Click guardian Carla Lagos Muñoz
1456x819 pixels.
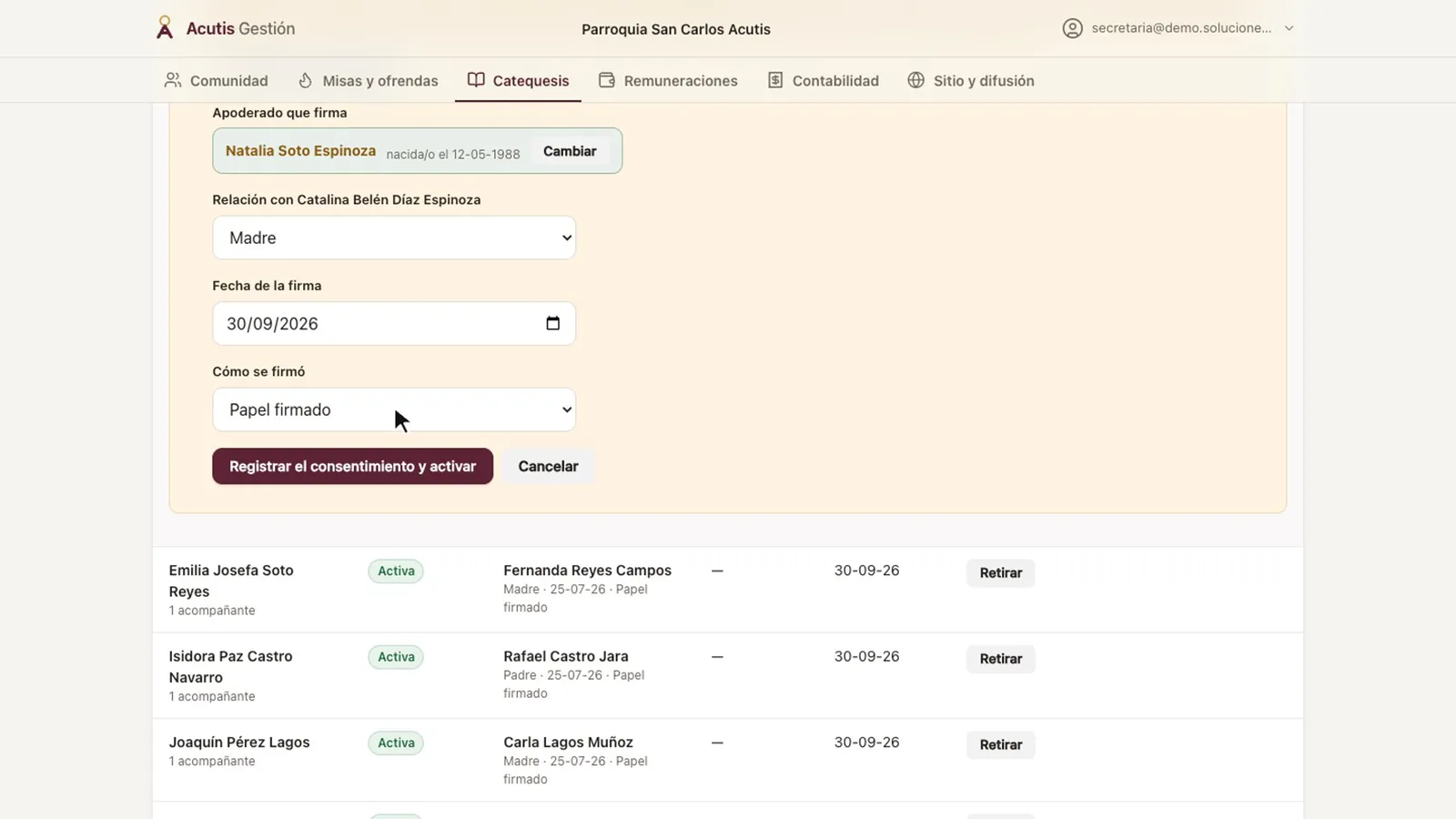(568, 742)
